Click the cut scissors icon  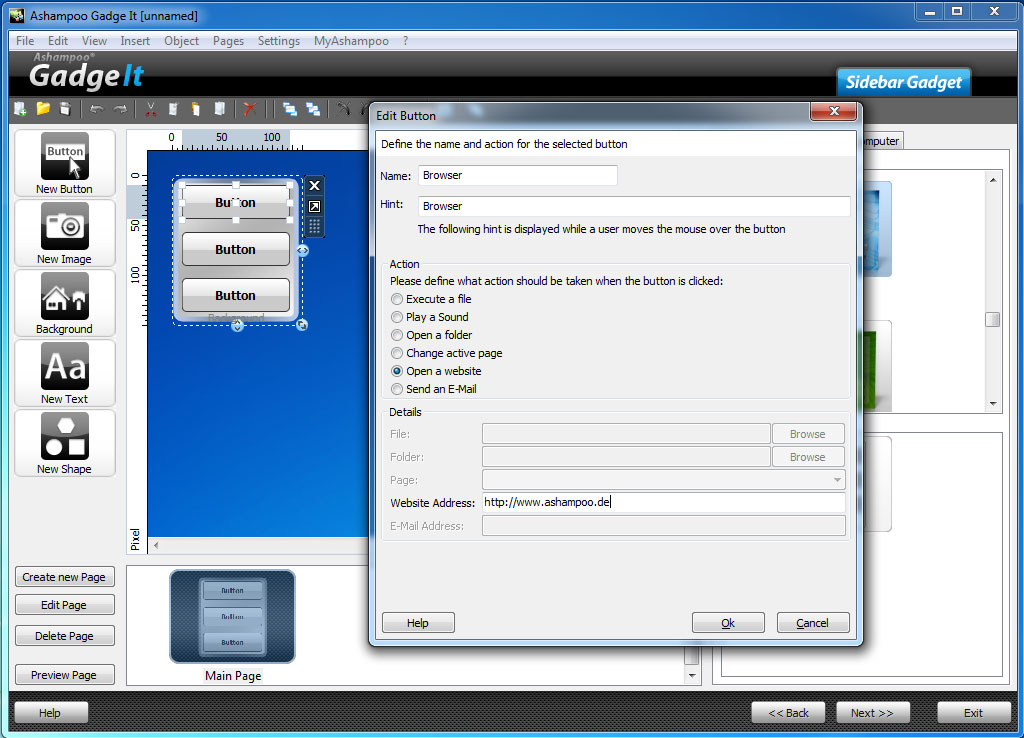click(151, 109)
